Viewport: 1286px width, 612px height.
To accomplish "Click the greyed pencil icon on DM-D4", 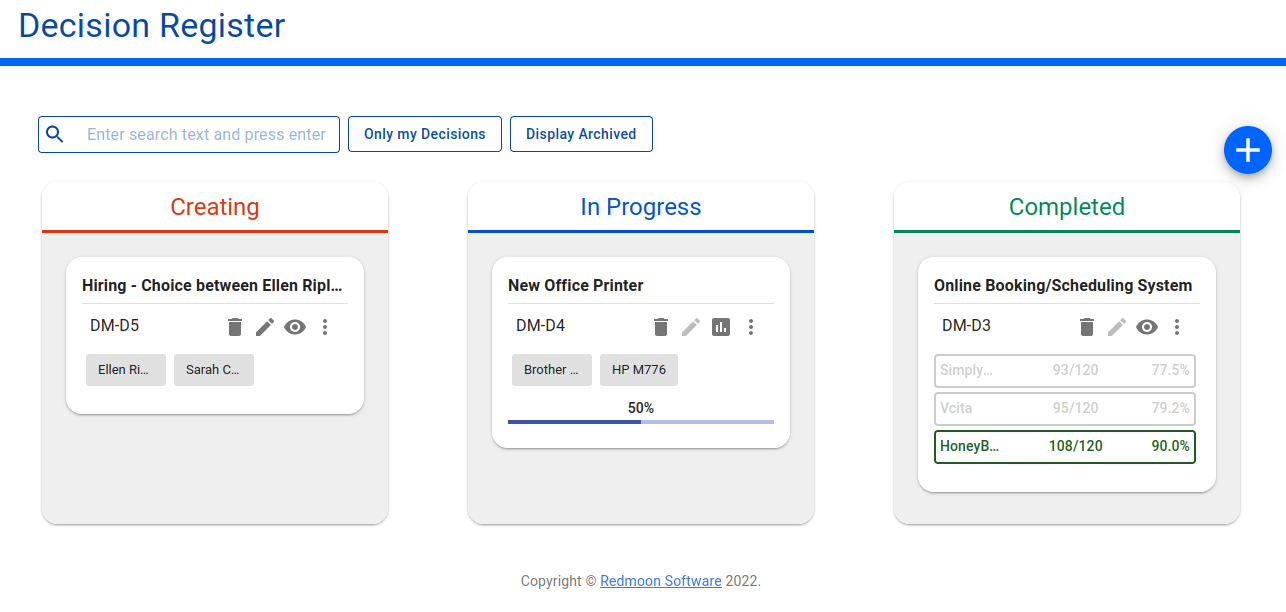I will click(x=691, y=327).
